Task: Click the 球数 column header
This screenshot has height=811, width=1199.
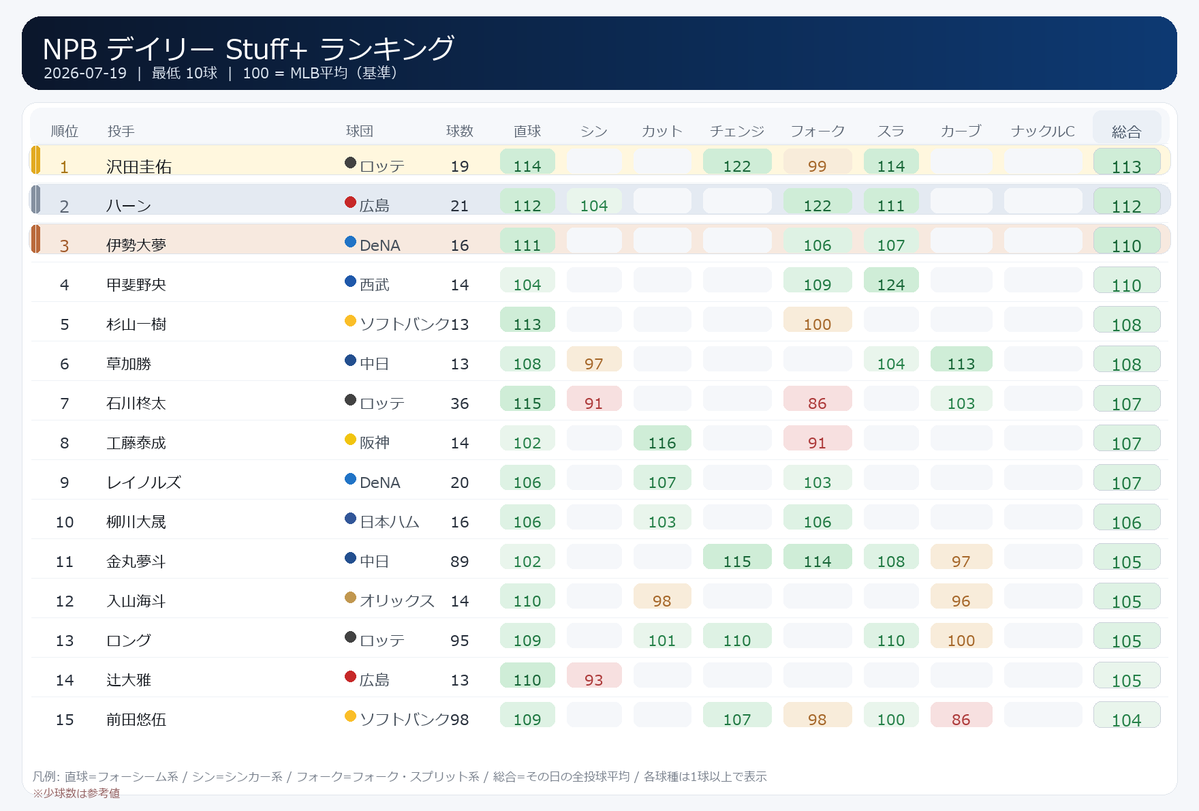Action: pyautogui.click(x=460, y=131)
